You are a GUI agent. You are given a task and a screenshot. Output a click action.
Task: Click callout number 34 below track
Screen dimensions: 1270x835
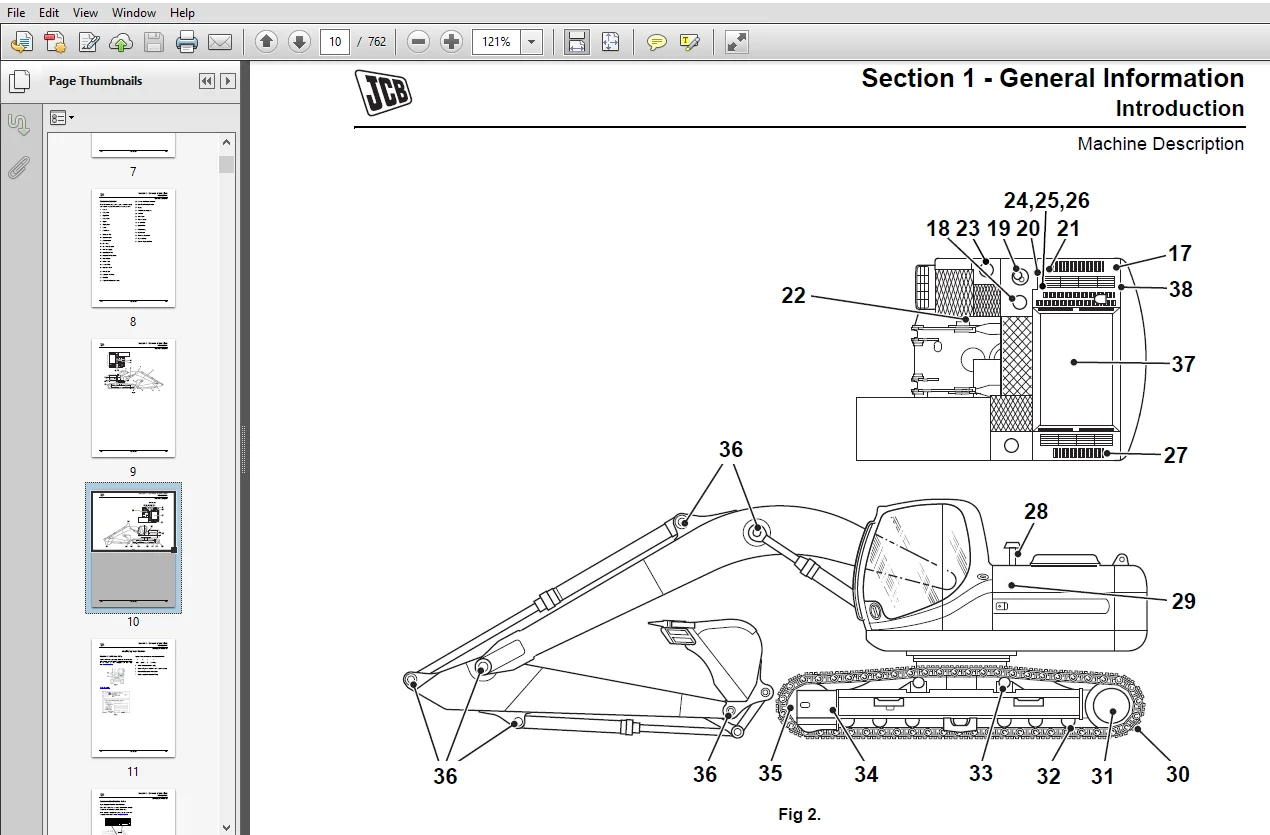[866, 773]
